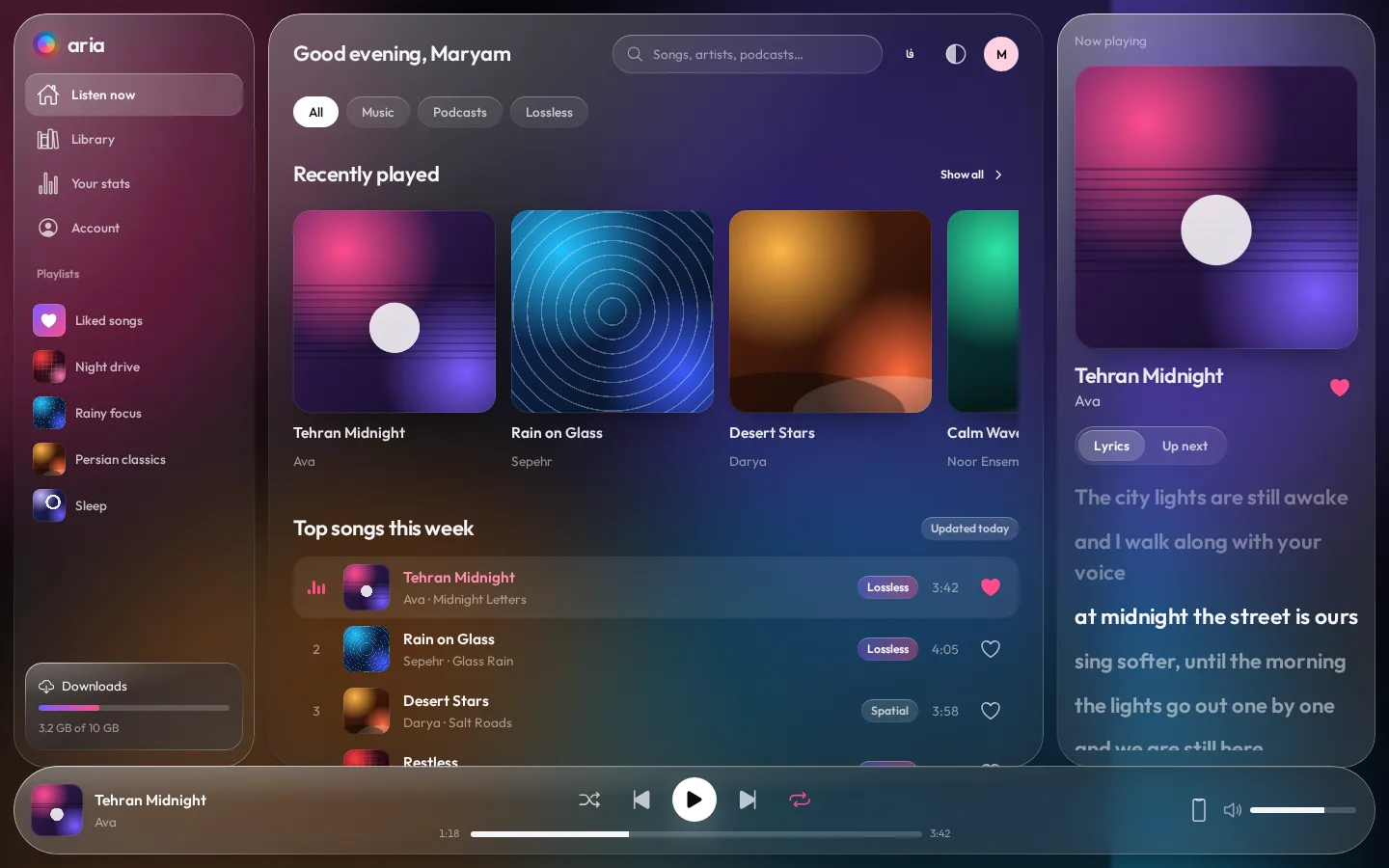
Task: Open the device output phone icon
Action: pos(1199,810)
